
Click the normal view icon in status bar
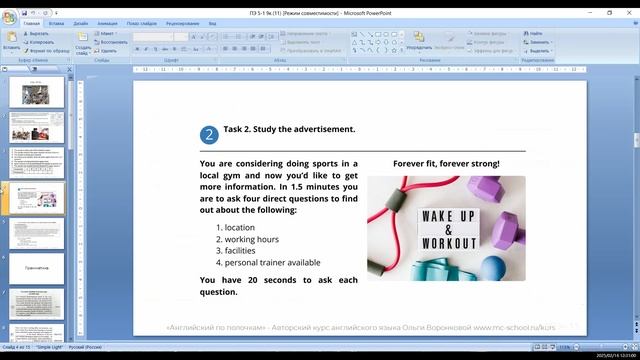(537, 347)
